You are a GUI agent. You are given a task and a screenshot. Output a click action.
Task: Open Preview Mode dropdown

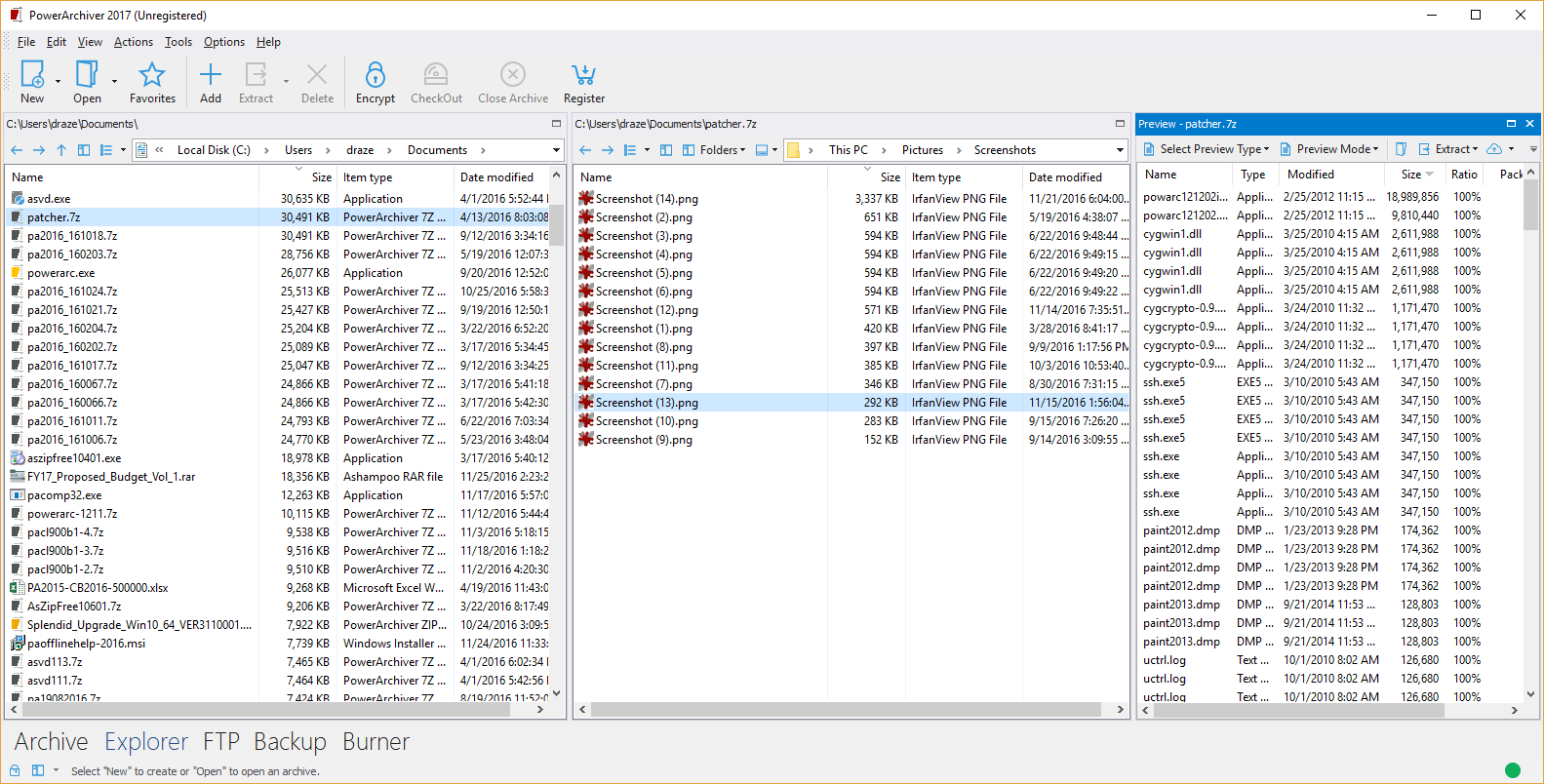(x=1329, y=149)
